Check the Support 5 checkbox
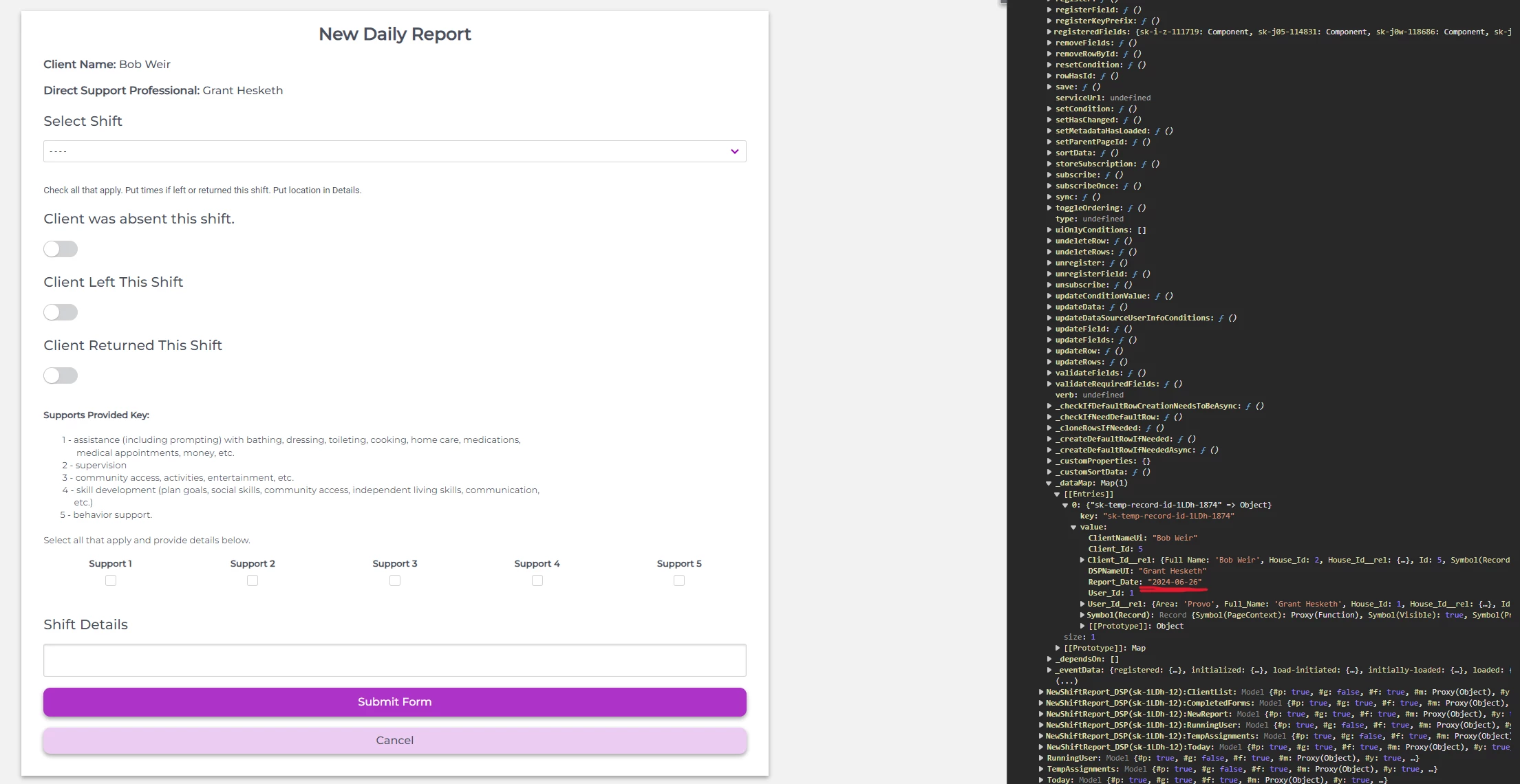Viewport: 1520px width, 784px height. (x=679, y=580)
